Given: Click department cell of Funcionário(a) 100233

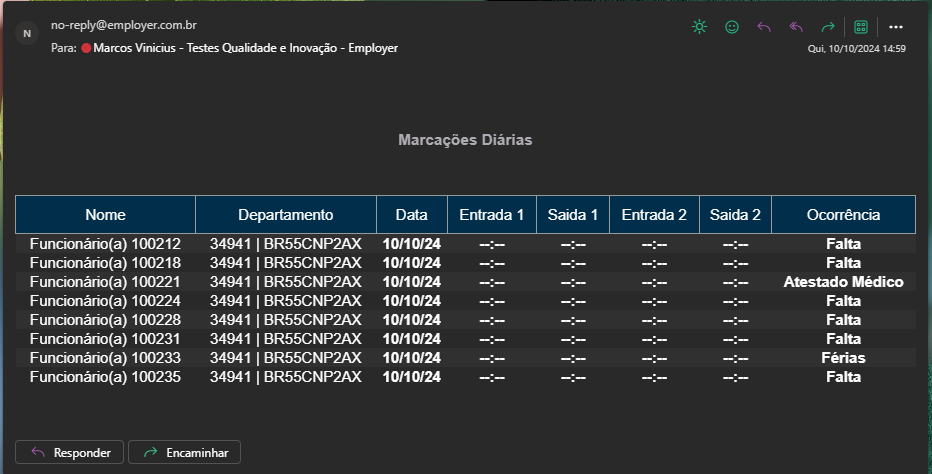Looking at the screenshot, I should pyautogui.click(x=286, y=358).
